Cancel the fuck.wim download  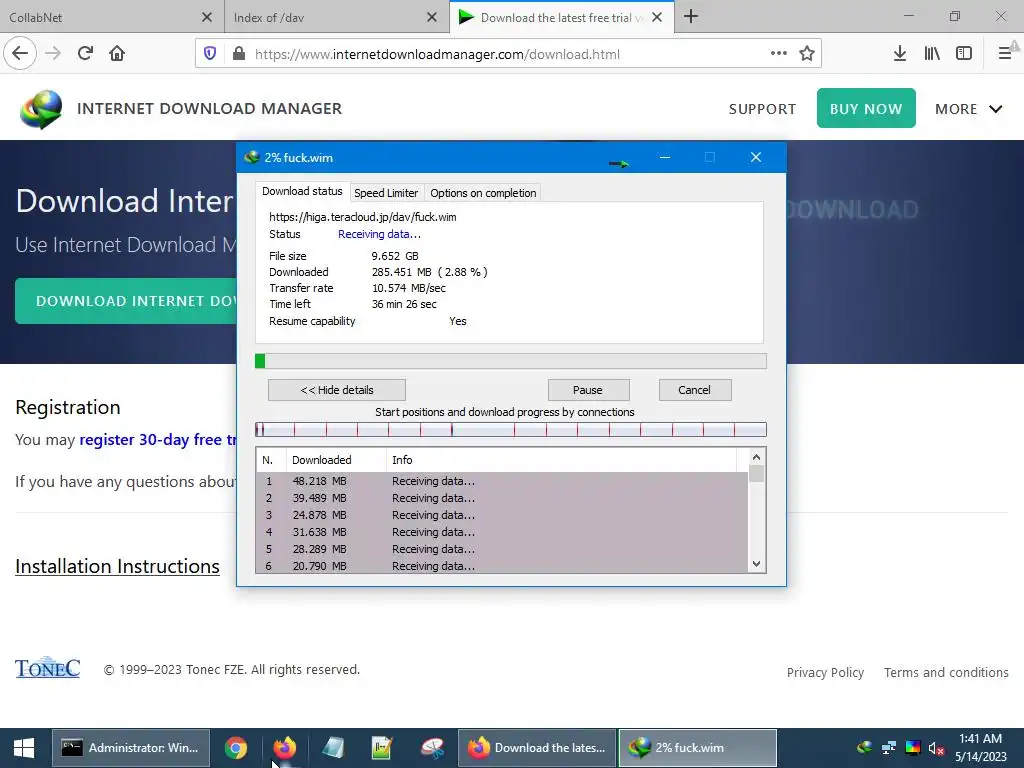pyautogui.click(x=695, y=390)
